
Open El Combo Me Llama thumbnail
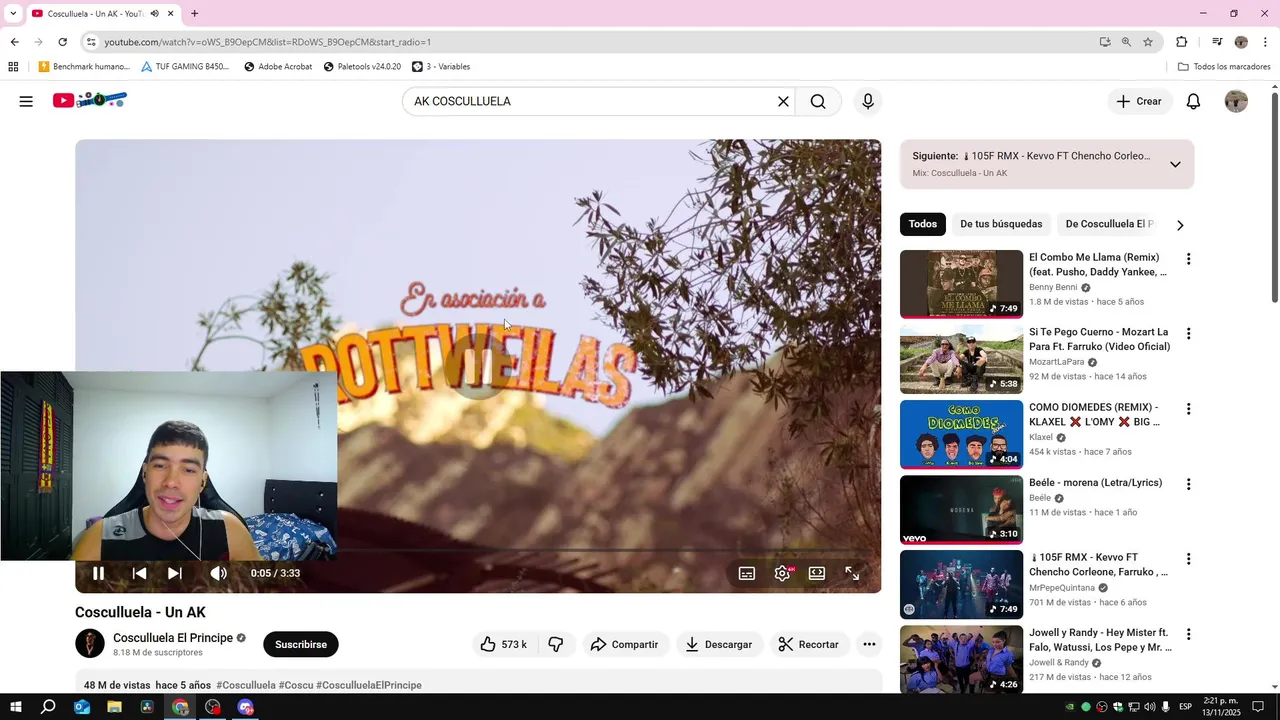[x=961, y=284]
